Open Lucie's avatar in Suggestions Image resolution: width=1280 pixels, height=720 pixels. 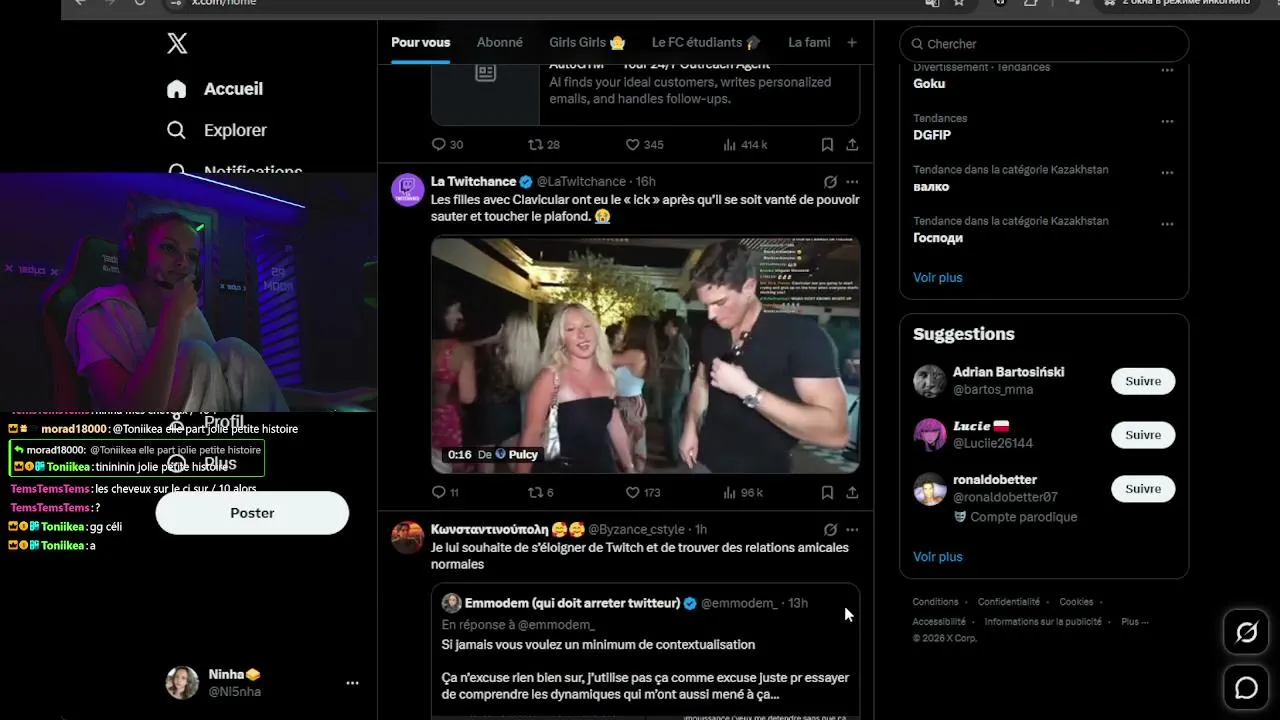click(x=930, y=435)
